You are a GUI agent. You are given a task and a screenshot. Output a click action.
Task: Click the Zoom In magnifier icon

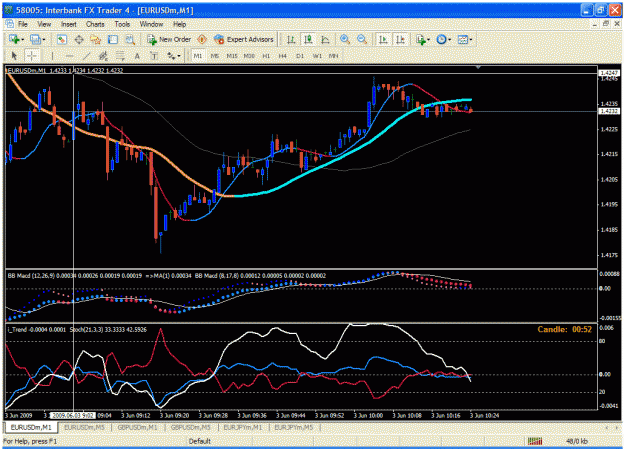point(345,39)
